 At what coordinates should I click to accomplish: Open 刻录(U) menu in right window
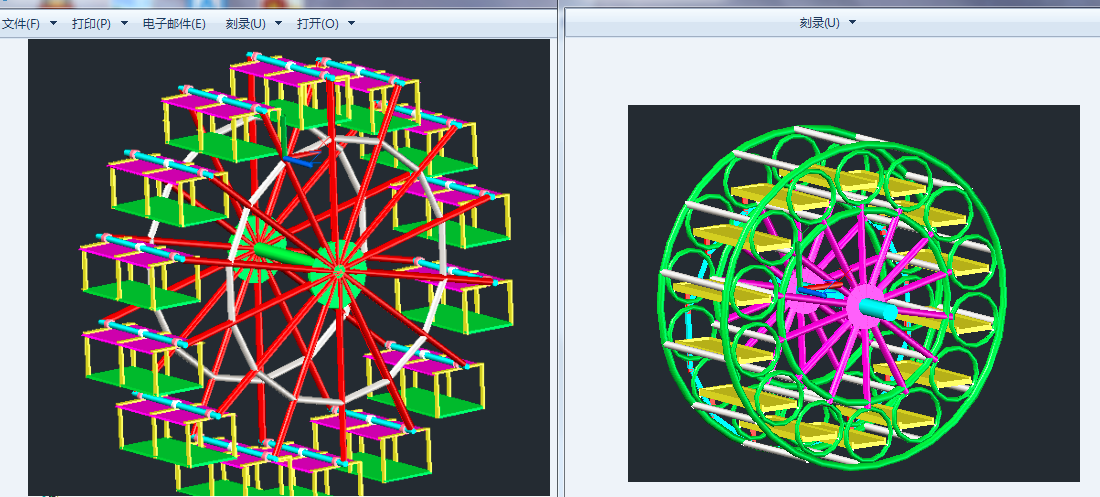pos(819,22)
